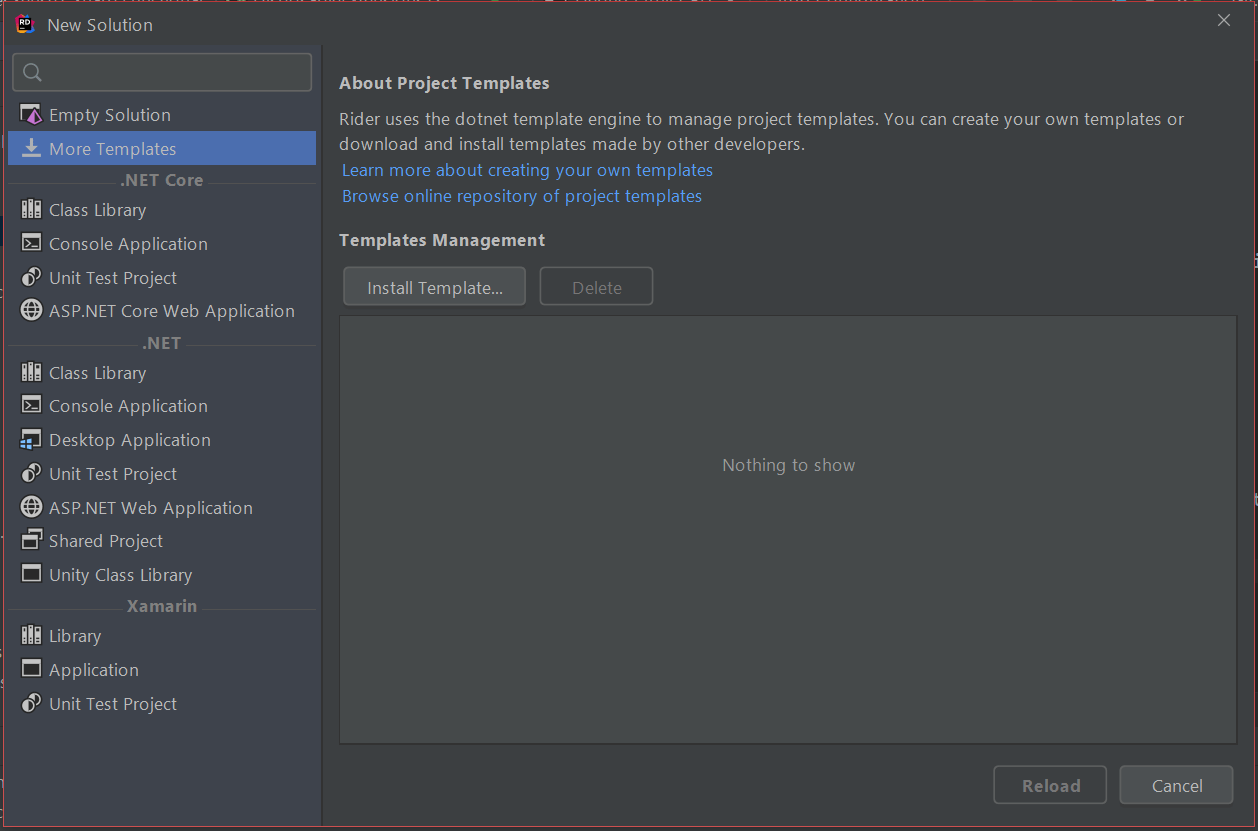Click the Unity Class Library icon
1258x831 pixels.
31,575
